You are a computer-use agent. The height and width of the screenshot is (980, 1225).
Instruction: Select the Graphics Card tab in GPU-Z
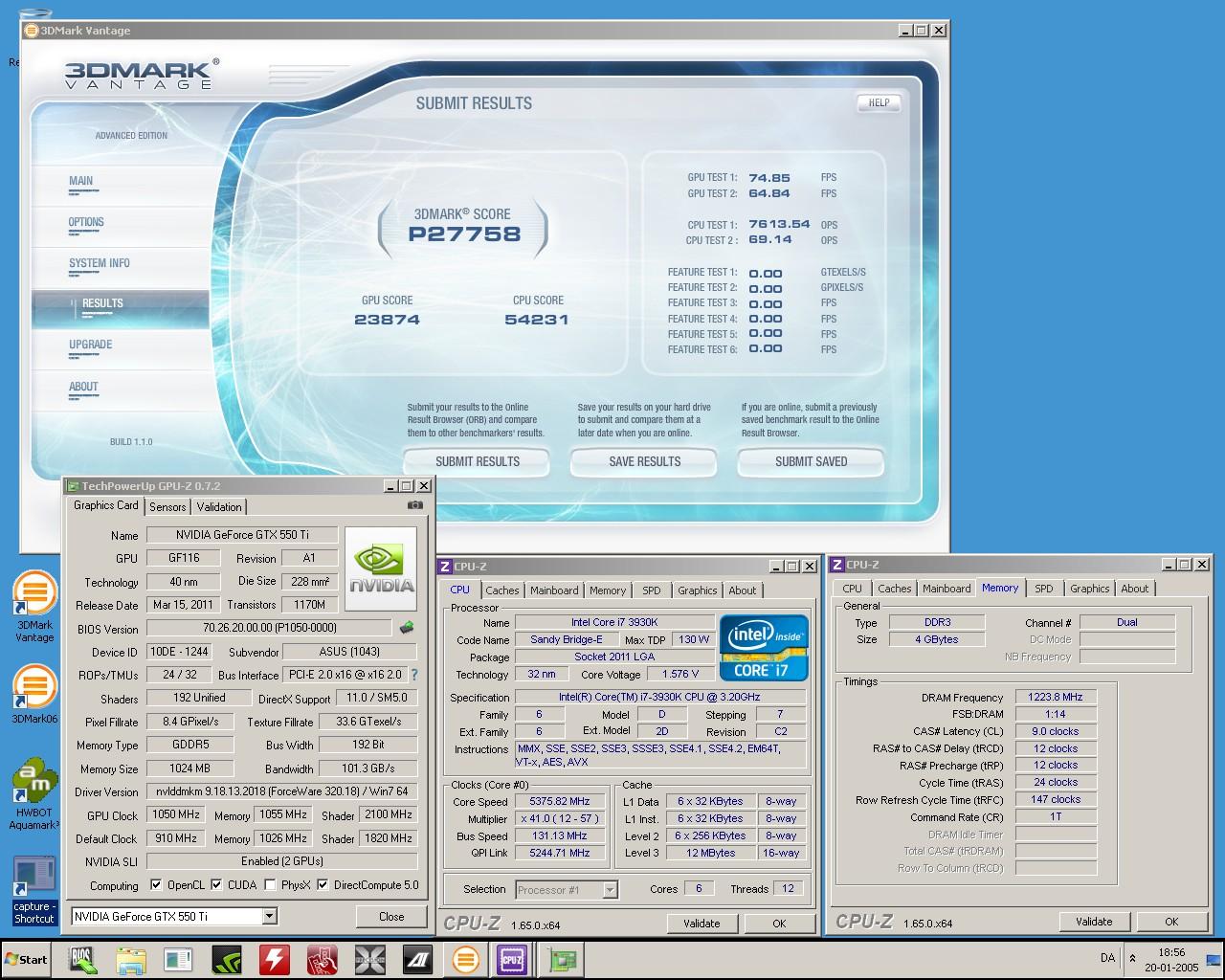coord(105,505)
